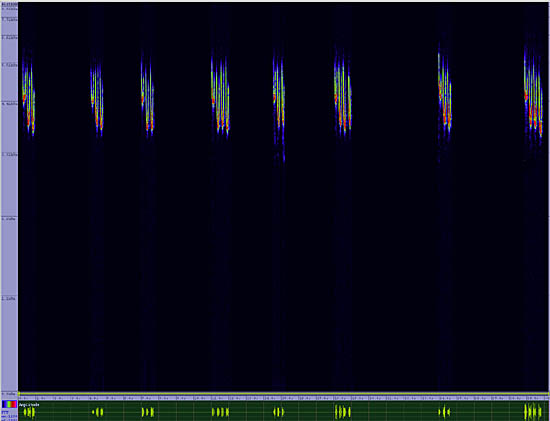The height and width of the screenshot is (421, 550).
Task: Click the yellow position bar below the spectrogram
Action: (284, 394)
